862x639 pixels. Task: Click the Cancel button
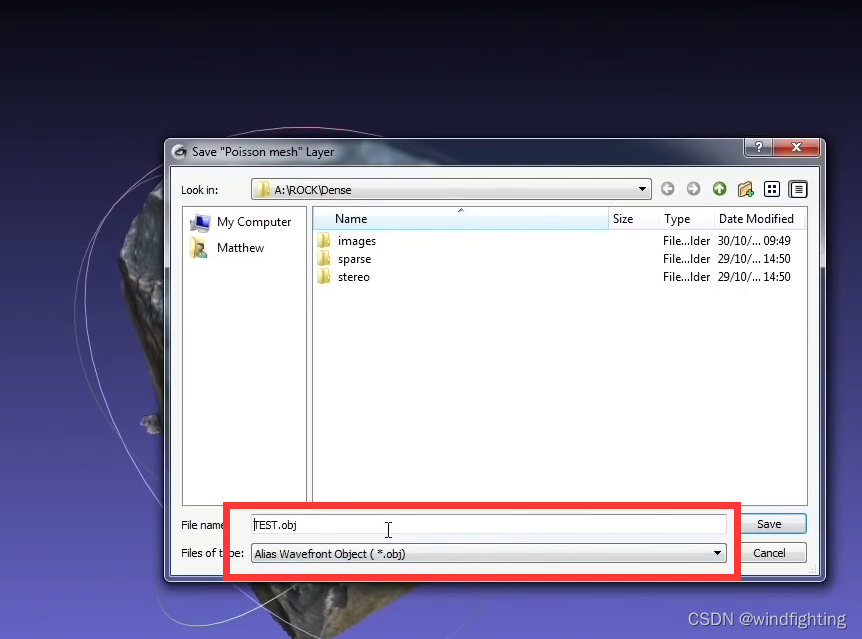(x=769, y=553)
